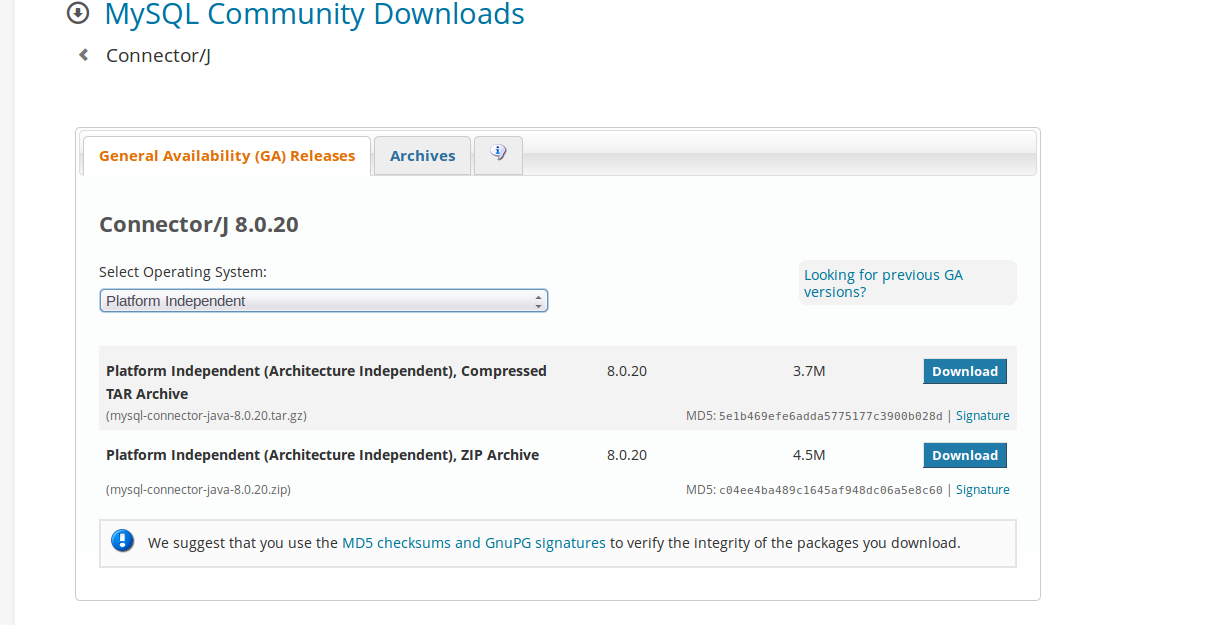This screenshot has width=1221, height=625.
Task: Open Signature link for the zip file
Action: pos(983,490)
